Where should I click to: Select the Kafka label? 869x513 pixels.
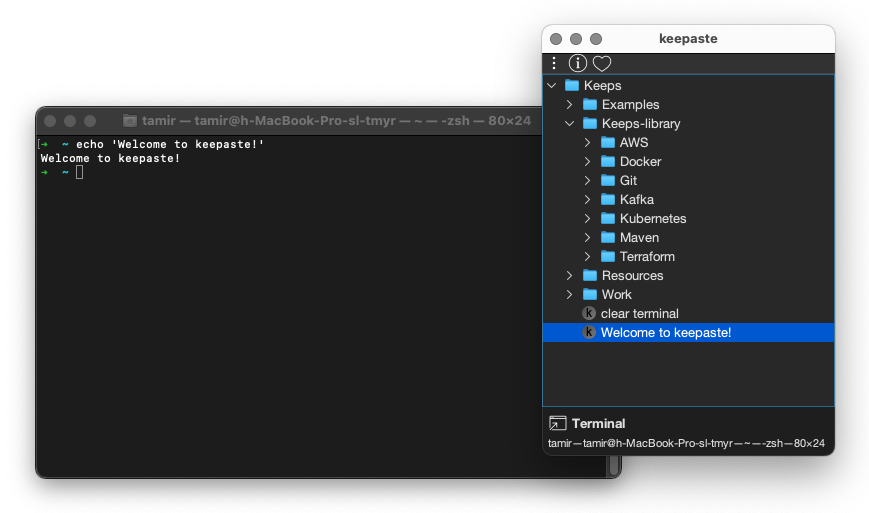coord(637,199)
